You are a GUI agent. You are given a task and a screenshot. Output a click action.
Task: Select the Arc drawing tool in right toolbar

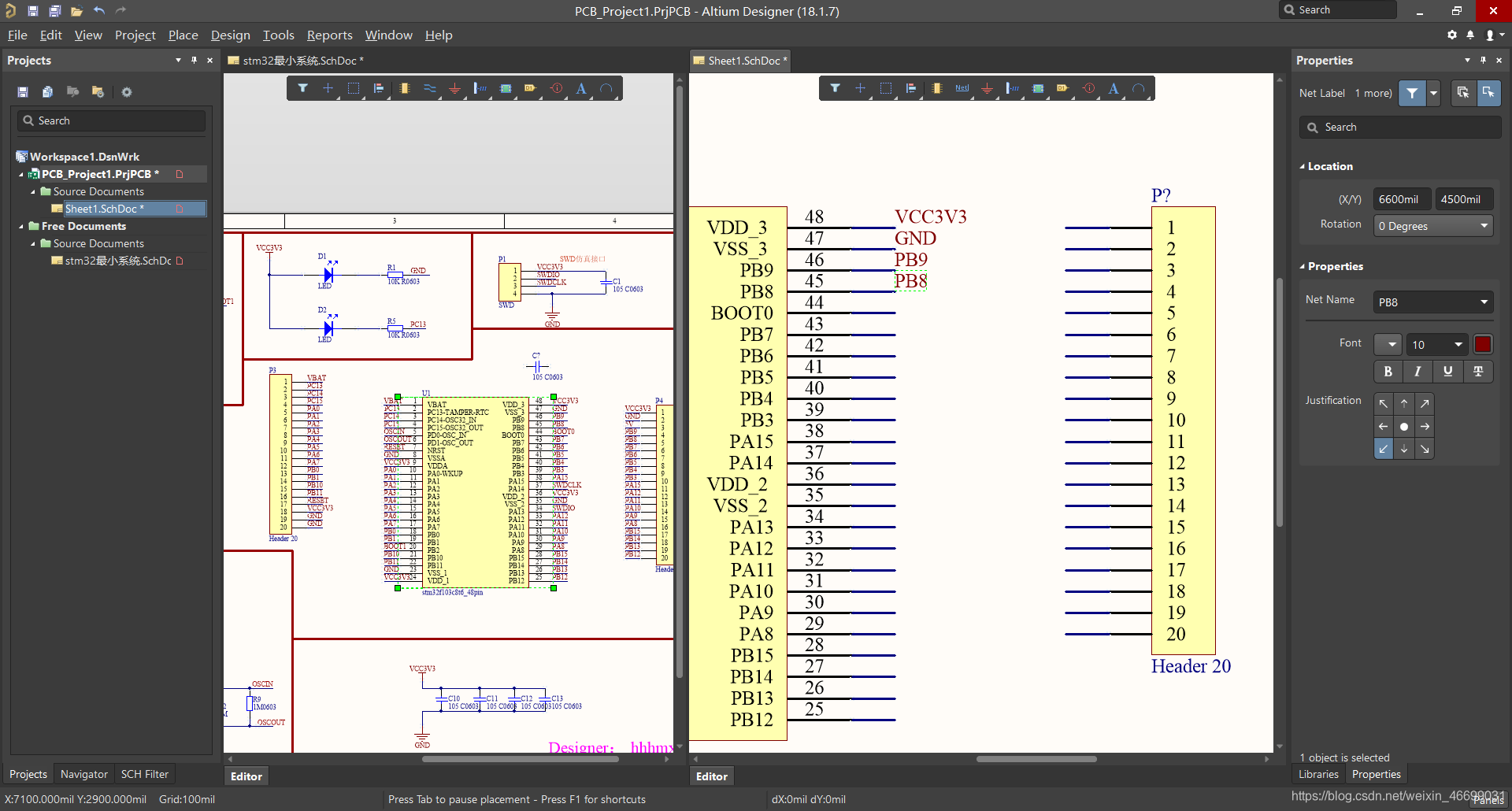click(1139, 88)
